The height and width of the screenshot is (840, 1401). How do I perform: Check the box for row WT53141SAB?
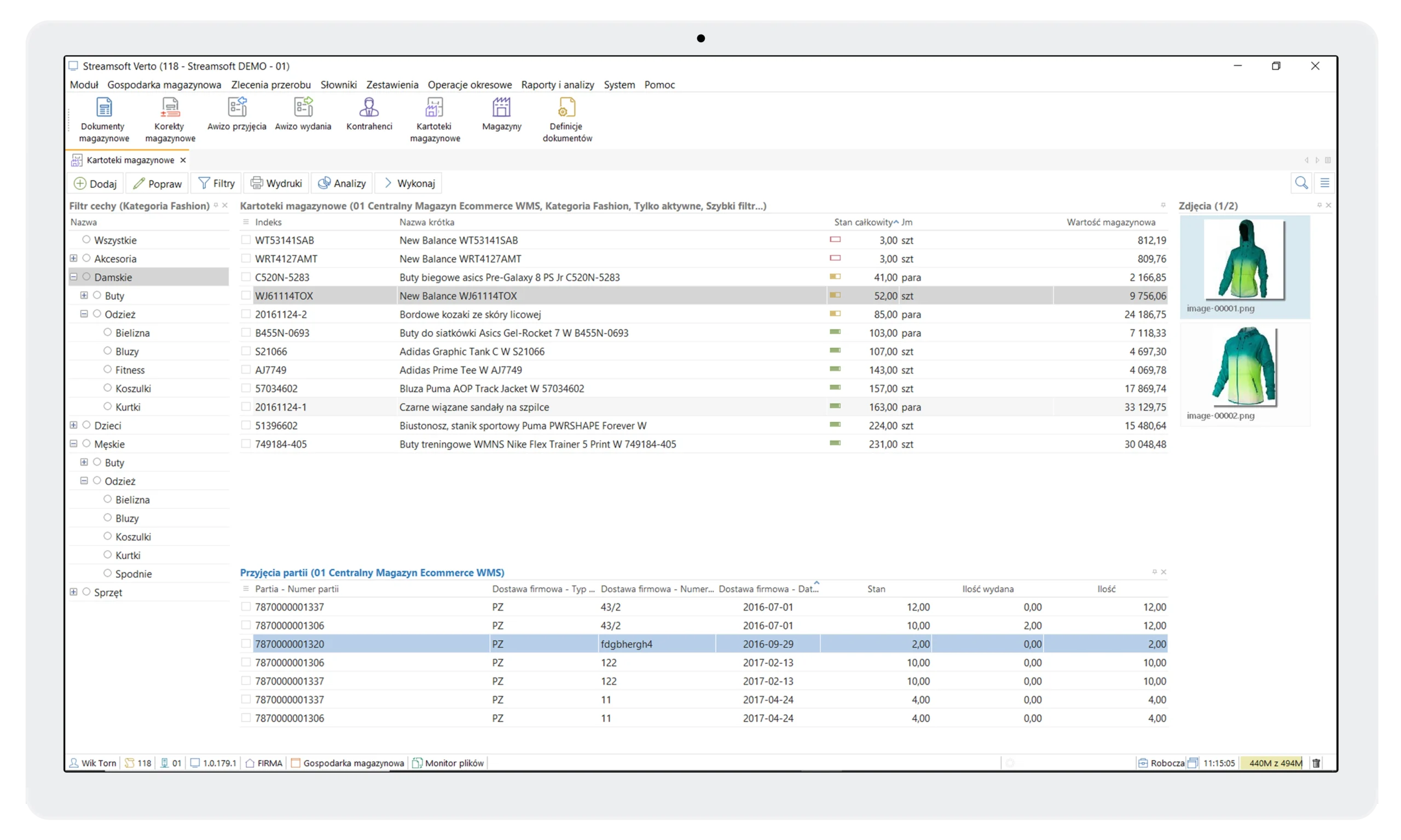point(246,240)
